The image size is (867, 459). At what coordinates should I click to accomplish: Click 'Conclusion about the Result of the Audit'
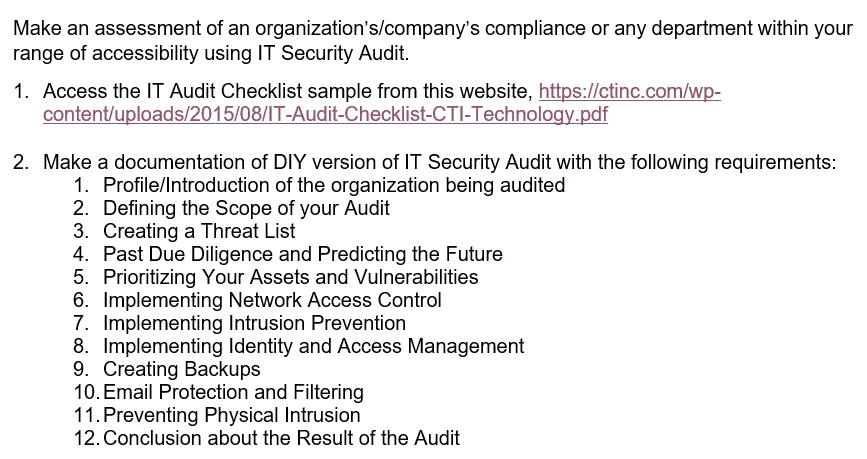281,438
